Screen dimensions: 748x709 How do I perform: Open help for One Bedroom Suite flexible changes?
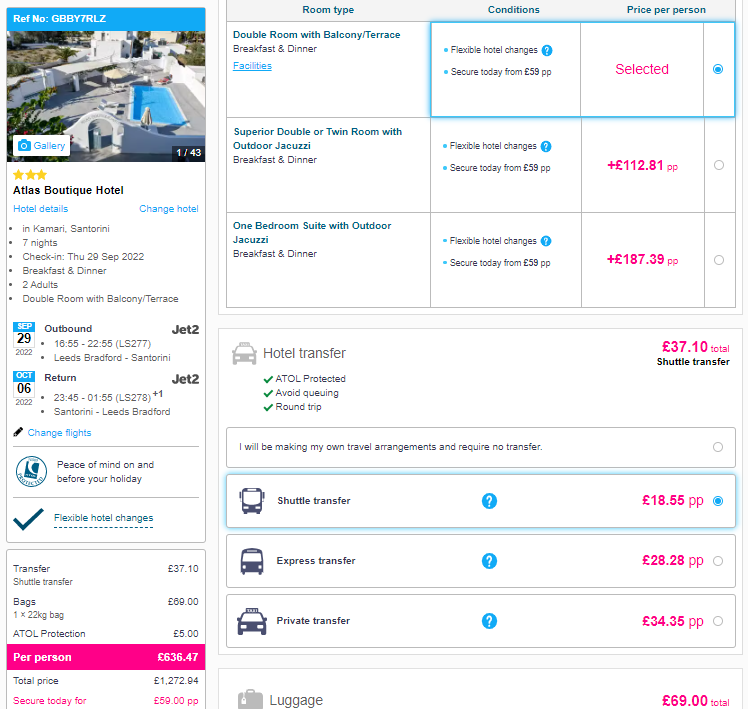pyautogui.click(x=546, y=241)
